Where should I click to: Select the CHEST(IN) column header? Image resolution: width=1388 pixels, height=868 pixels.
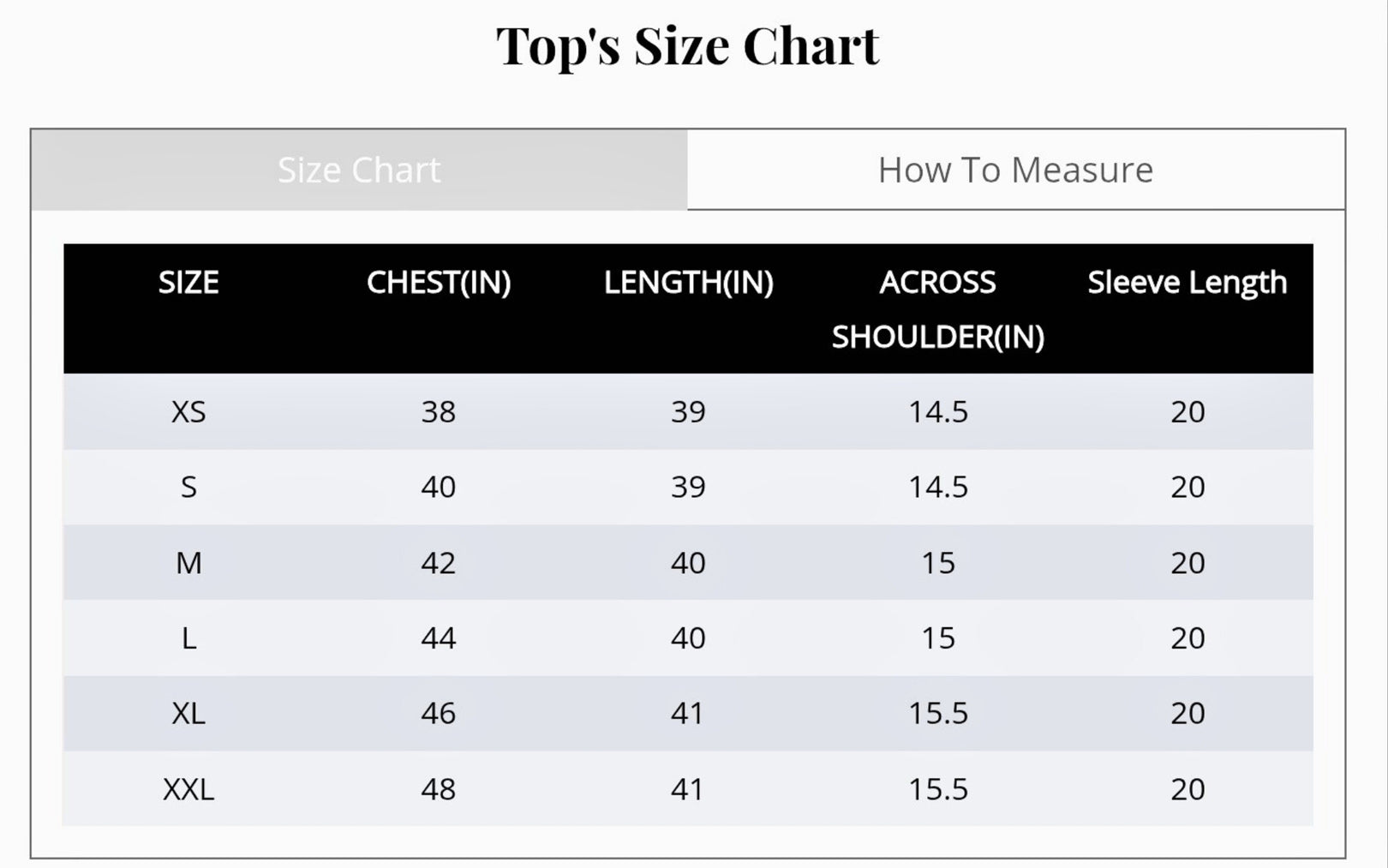(x=439, y=283)
